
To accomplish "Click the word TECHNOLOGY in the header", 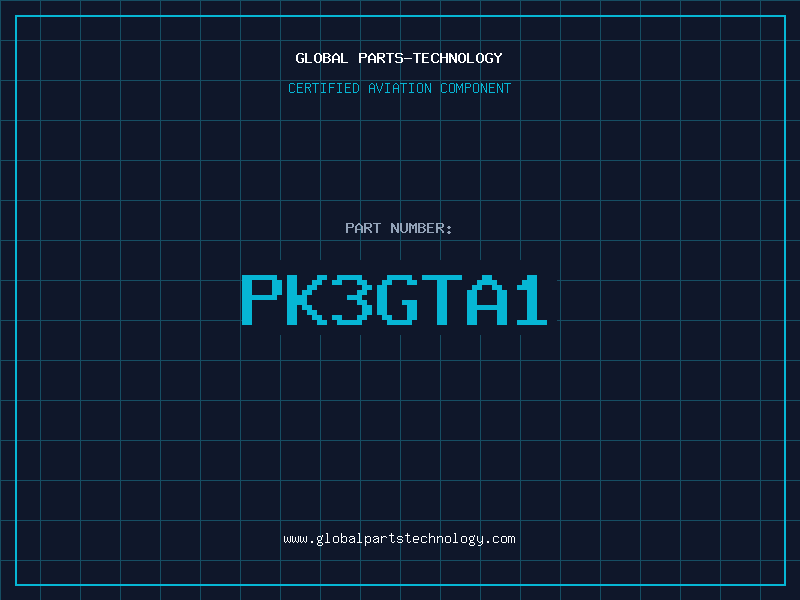I will pos(458,58).
